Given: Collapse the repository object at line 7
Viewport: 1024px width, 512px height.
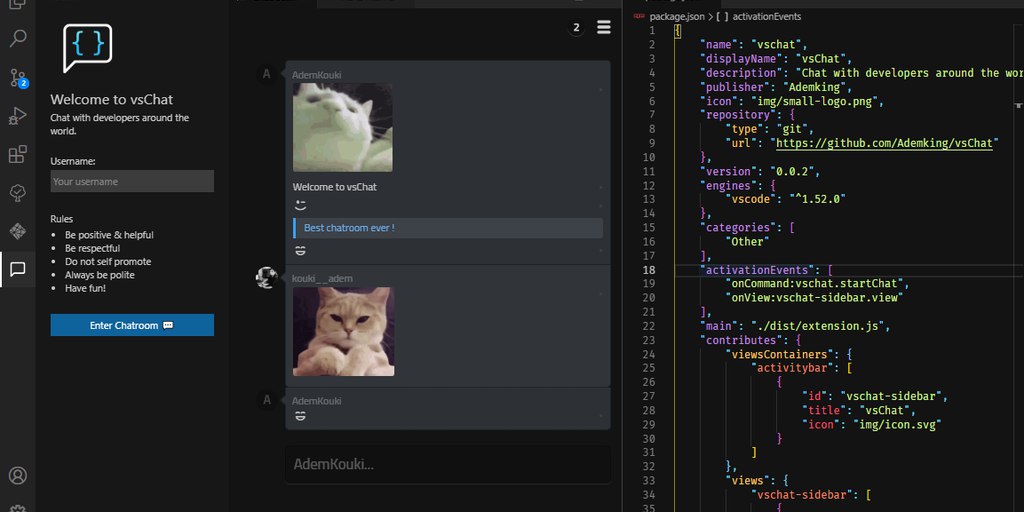Looking at the screenshot, I should pyautogui.click(x=667, y=115).
